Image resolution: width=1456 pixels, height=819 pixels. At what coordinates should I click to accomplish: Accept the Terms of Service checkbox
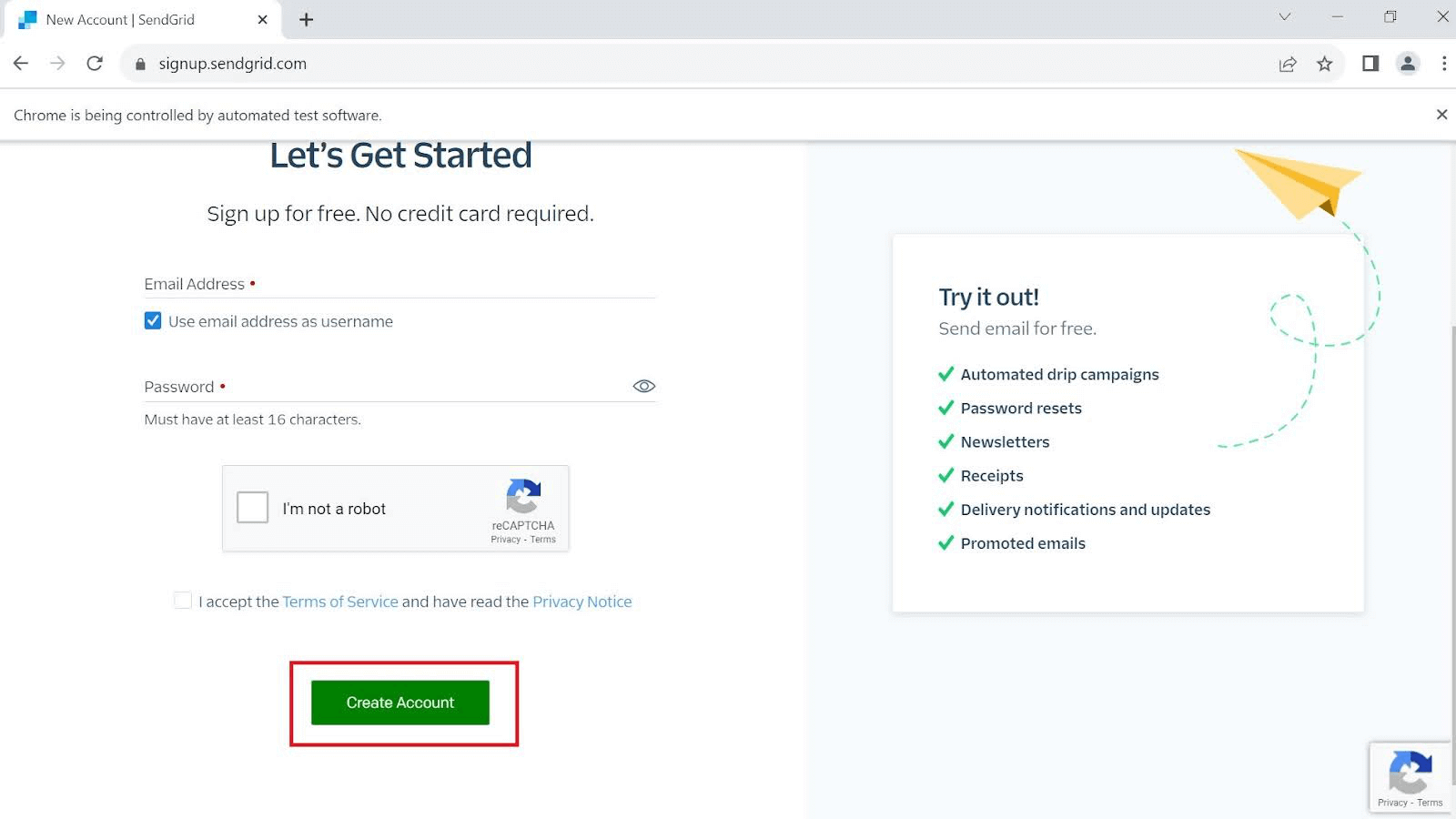coord(182,600)
